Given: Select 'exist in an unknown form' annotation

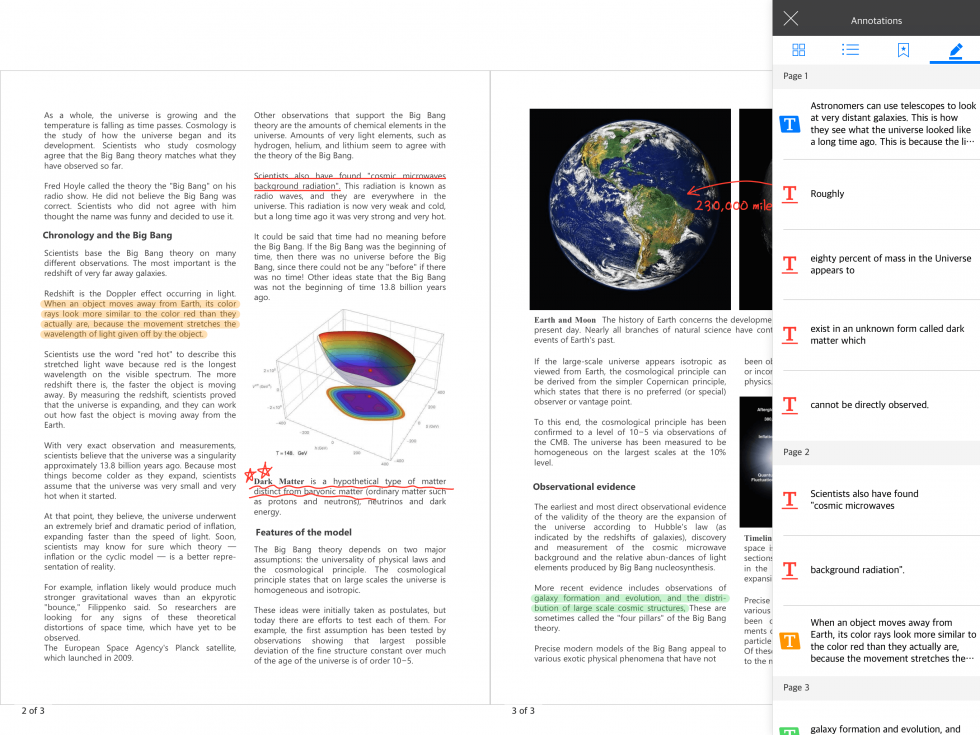Looking at the screenshot, I should click(876, 334).
